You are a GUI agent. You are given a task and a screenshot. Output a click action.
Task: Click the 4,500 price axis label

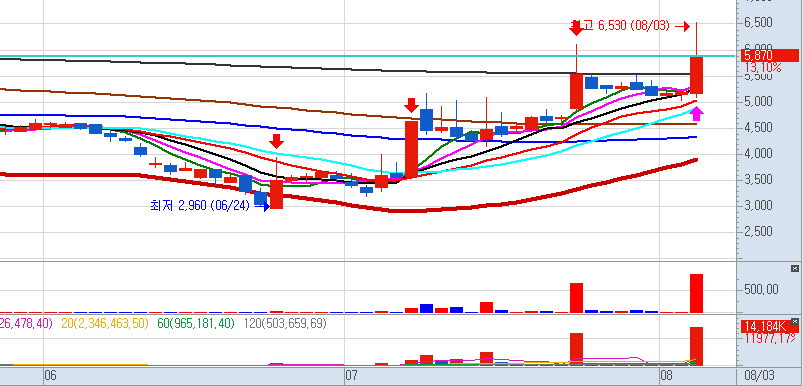[x=758, y=127]
